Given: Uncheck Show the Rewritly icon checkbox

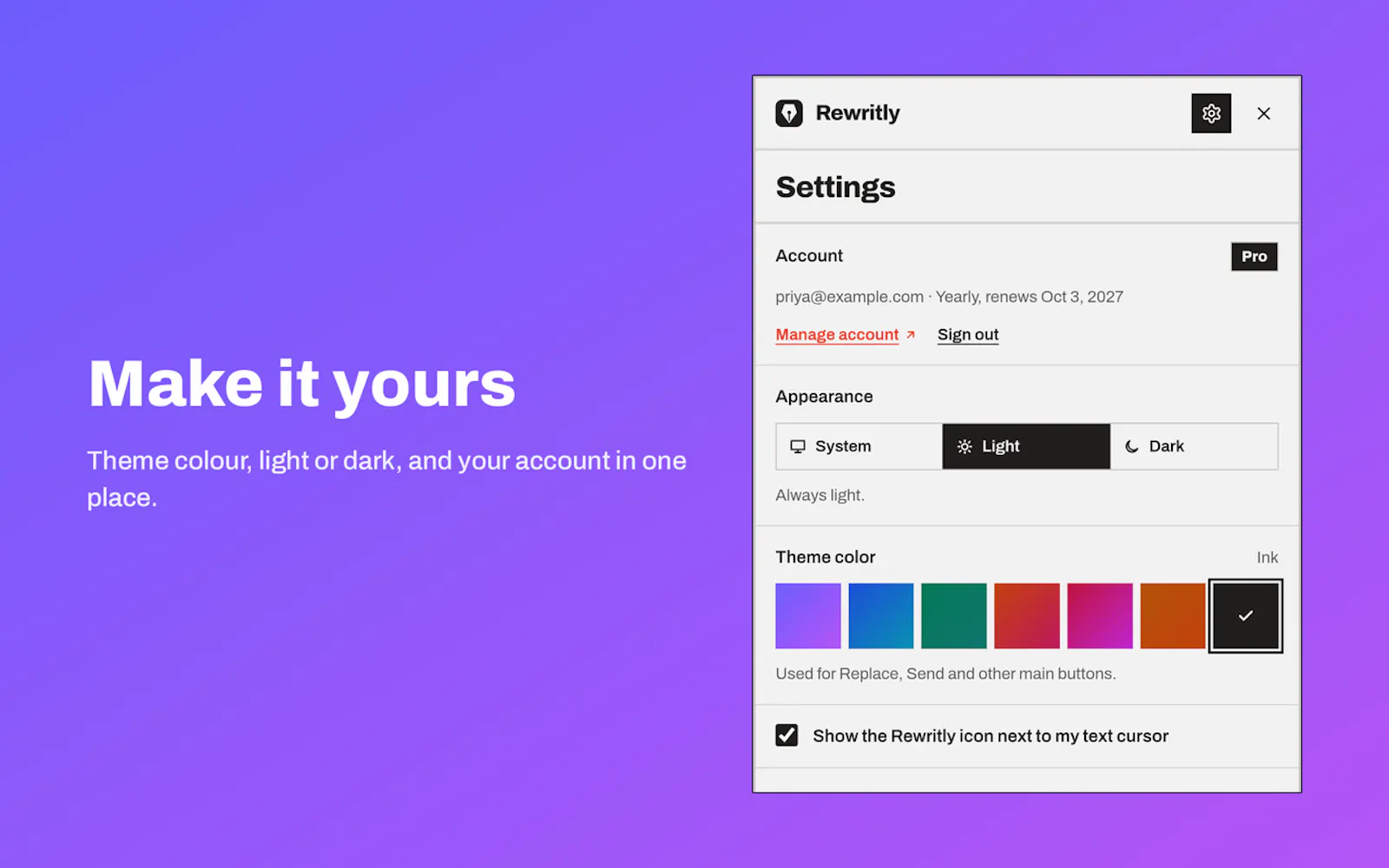Looking at the screenshot, I should pos(787,735).
